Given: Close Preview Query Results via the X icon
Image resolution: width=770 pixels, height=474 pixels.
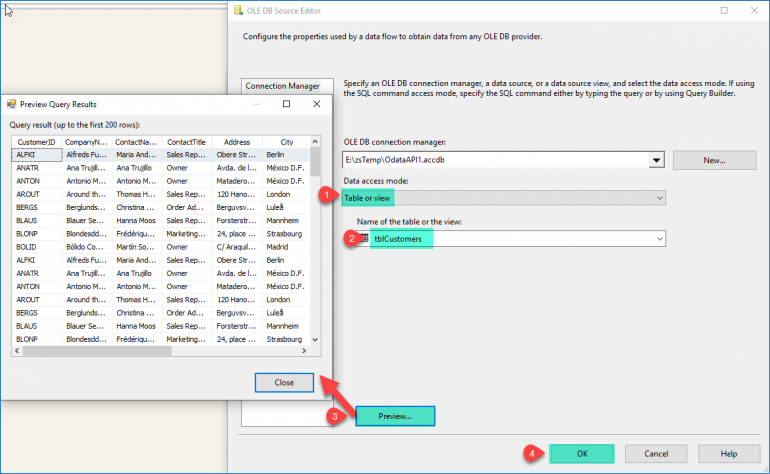Looking at the screenshot, I should point(316,104).
